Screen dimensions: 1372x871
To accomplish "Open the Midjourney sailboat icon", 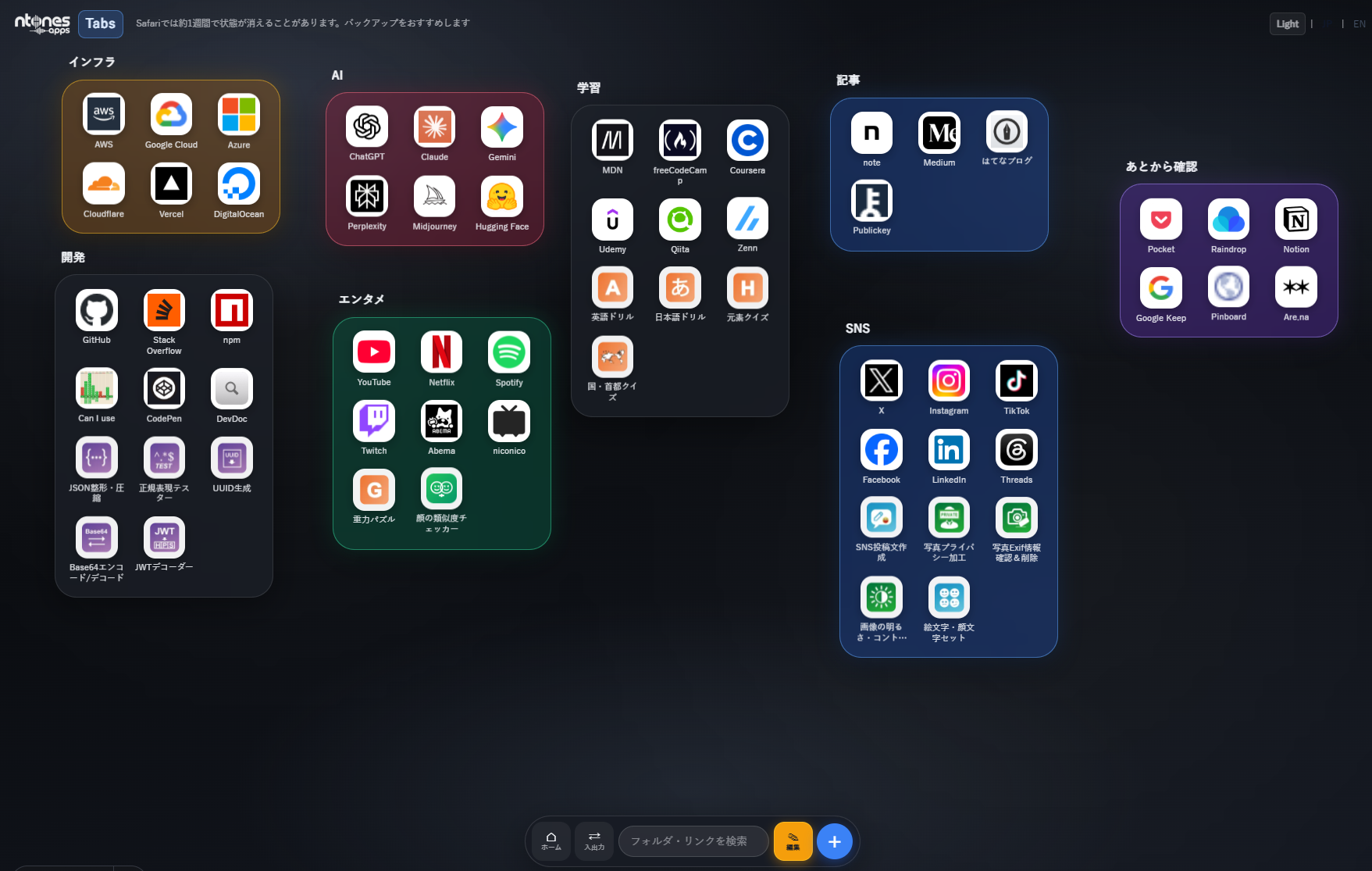I will (x=435, y=196).
